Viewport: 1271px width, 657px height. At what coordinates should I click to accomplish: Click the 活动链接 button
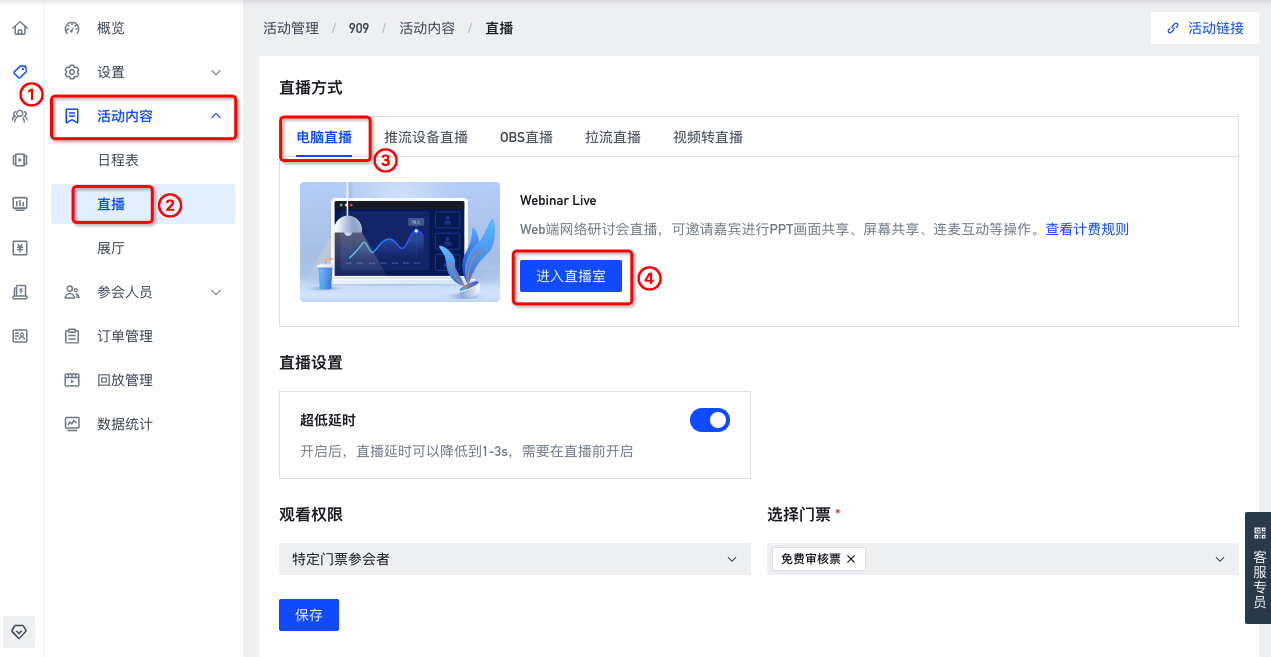coord(1205,28)
